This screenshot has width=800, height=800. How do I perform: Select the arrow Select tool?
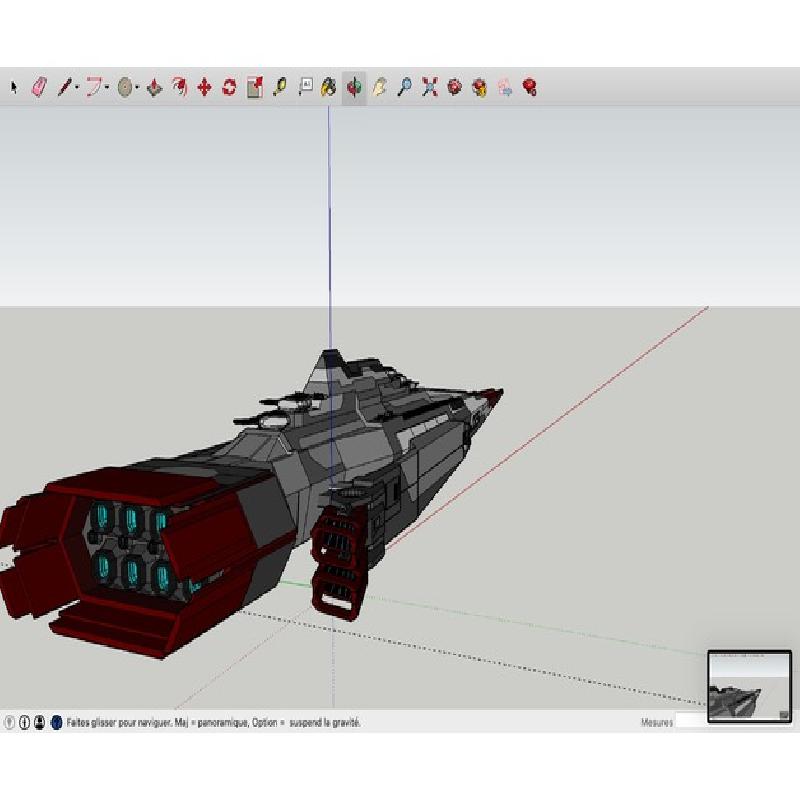click(14, 88)
